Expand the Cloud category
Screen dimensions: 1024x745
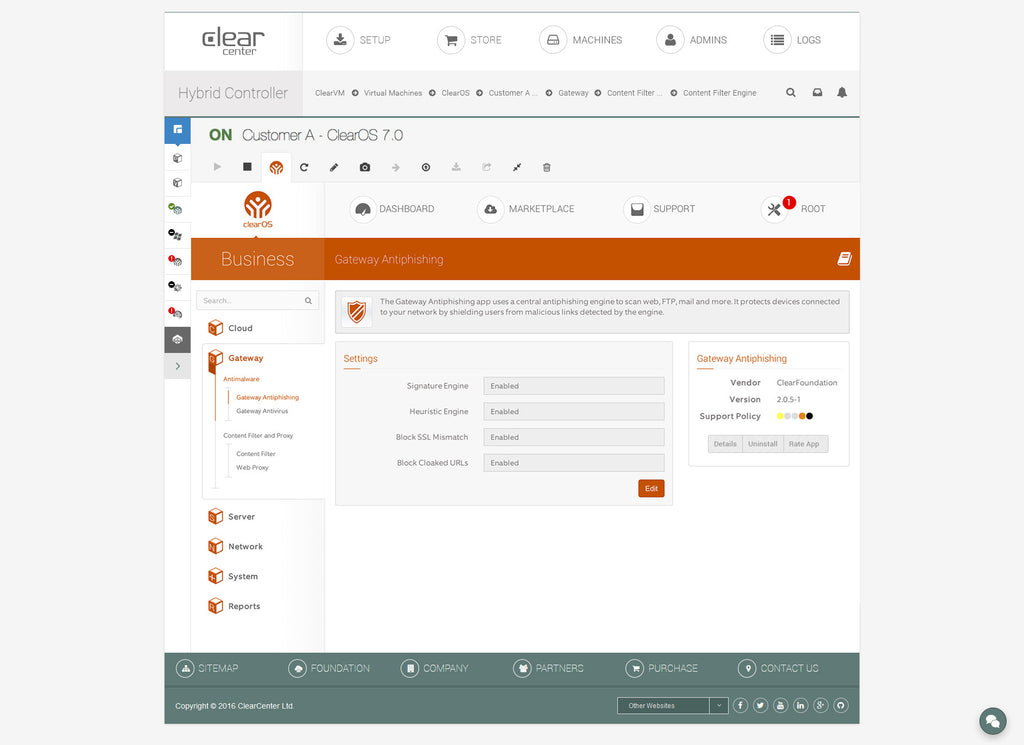click(230, 328)
